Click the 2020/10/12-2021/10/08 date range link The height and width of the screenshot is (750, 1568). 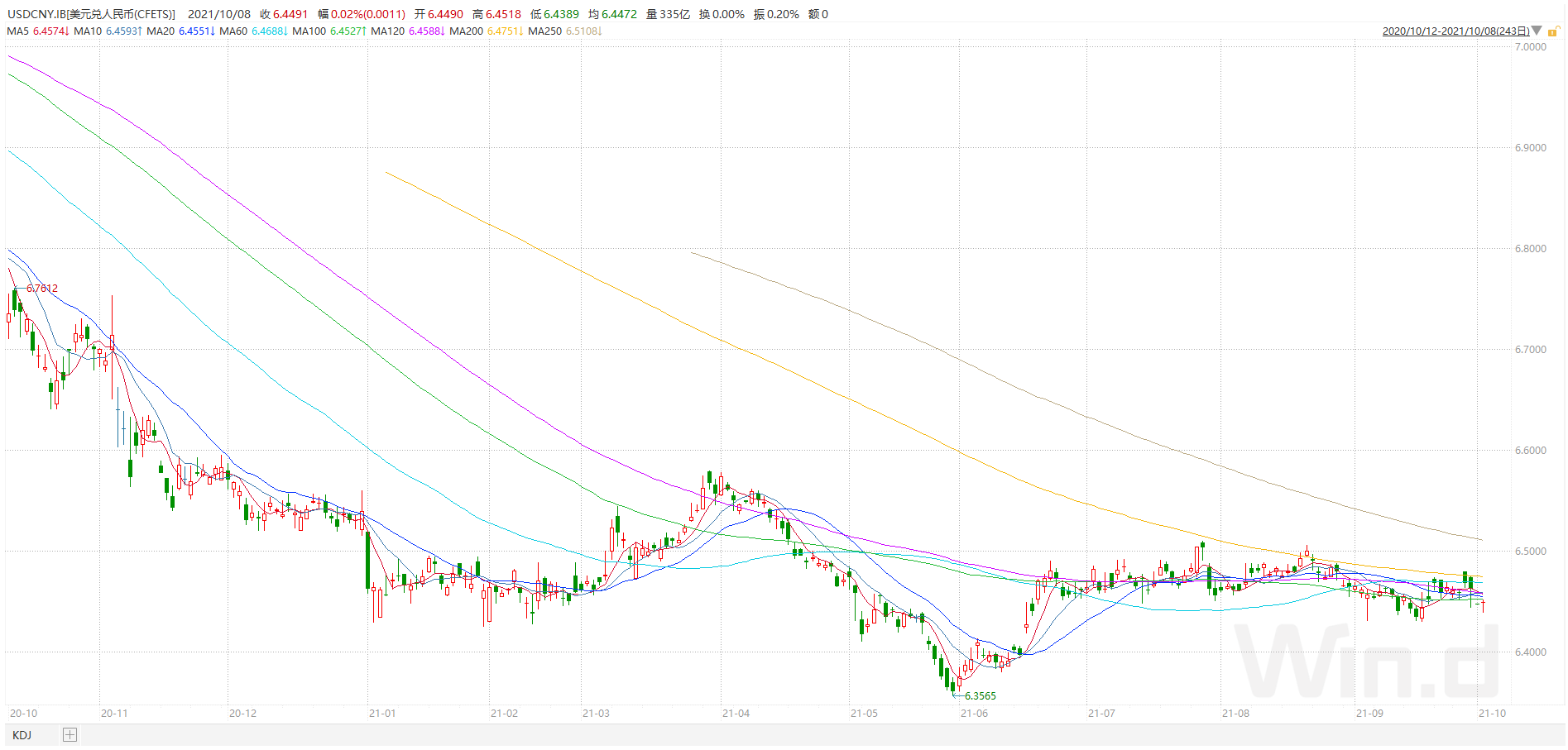click(1455, 31)
